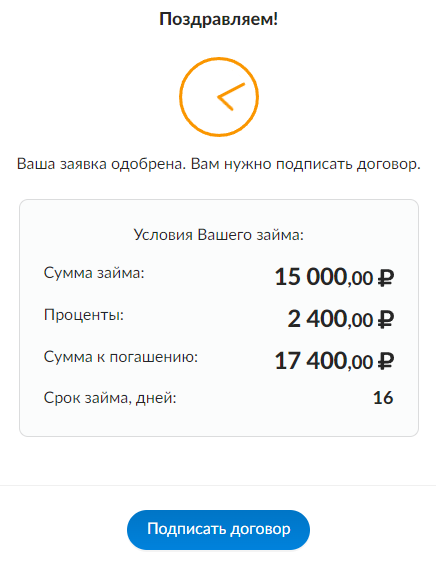The height and width of the screenshot is (563, 436).
Task: Click the 15 000 loan amount value
Action: point(311,277)
